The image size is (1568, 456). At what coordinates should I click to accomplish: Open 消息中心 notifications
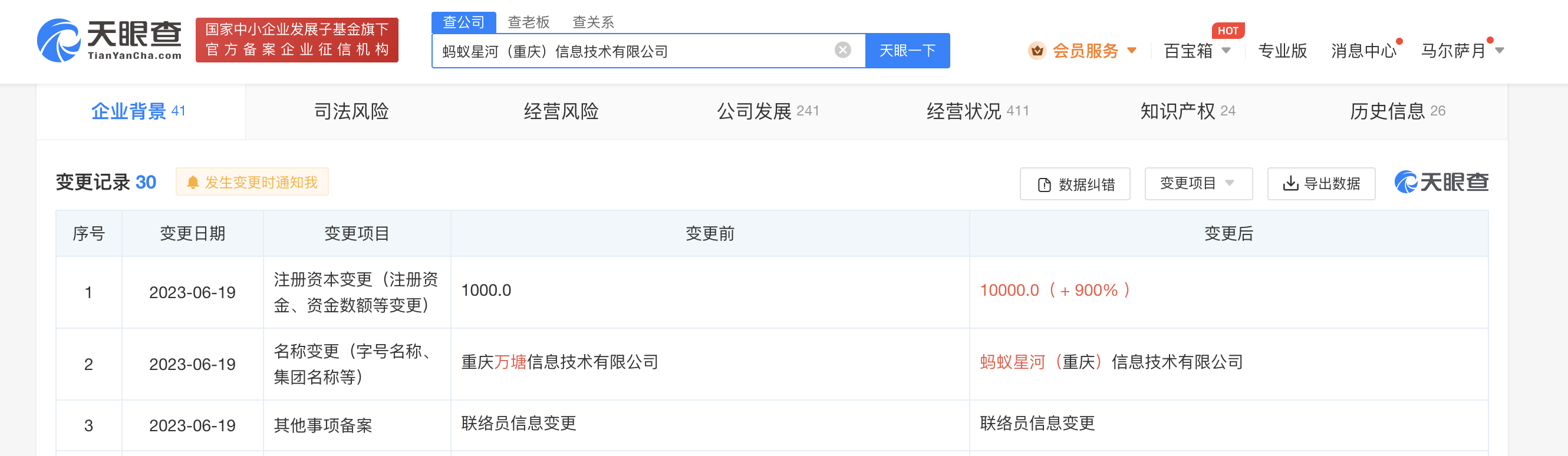(1363, 51)
